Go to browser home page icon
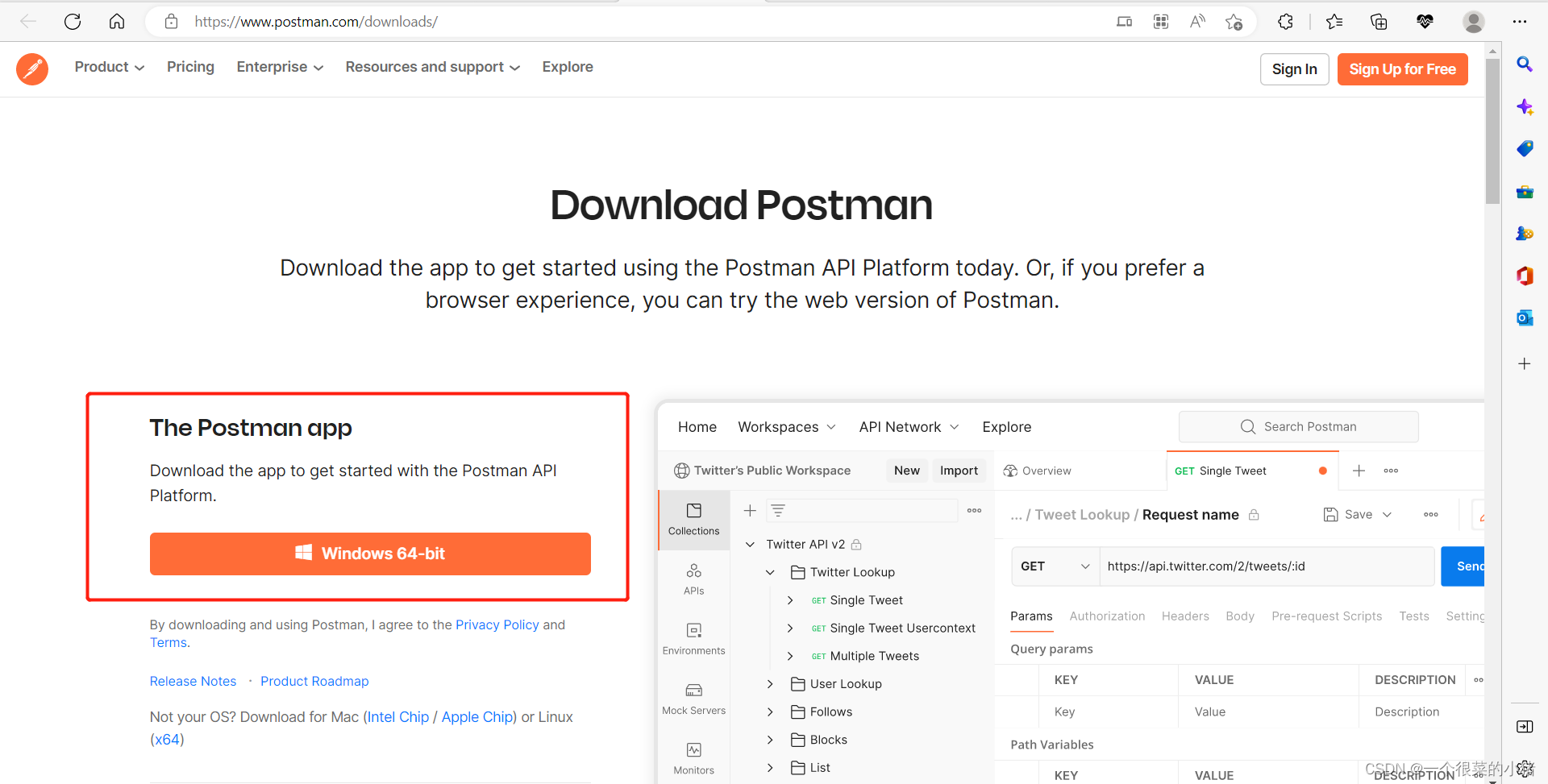The height and width of the screenshot is (784, 1548). pyautogui.click(x=117, y=22)
